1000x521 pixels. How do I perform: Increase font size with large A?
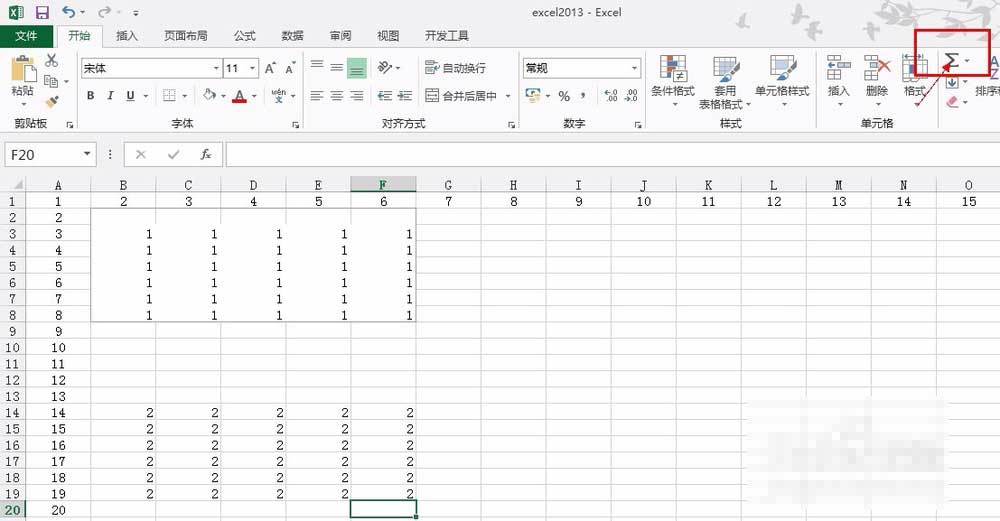coord(270,68)
